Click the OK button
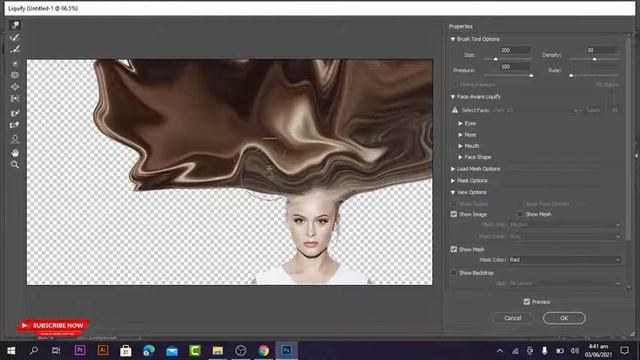This screenshot has width=640, height=360. coord(564,318)
